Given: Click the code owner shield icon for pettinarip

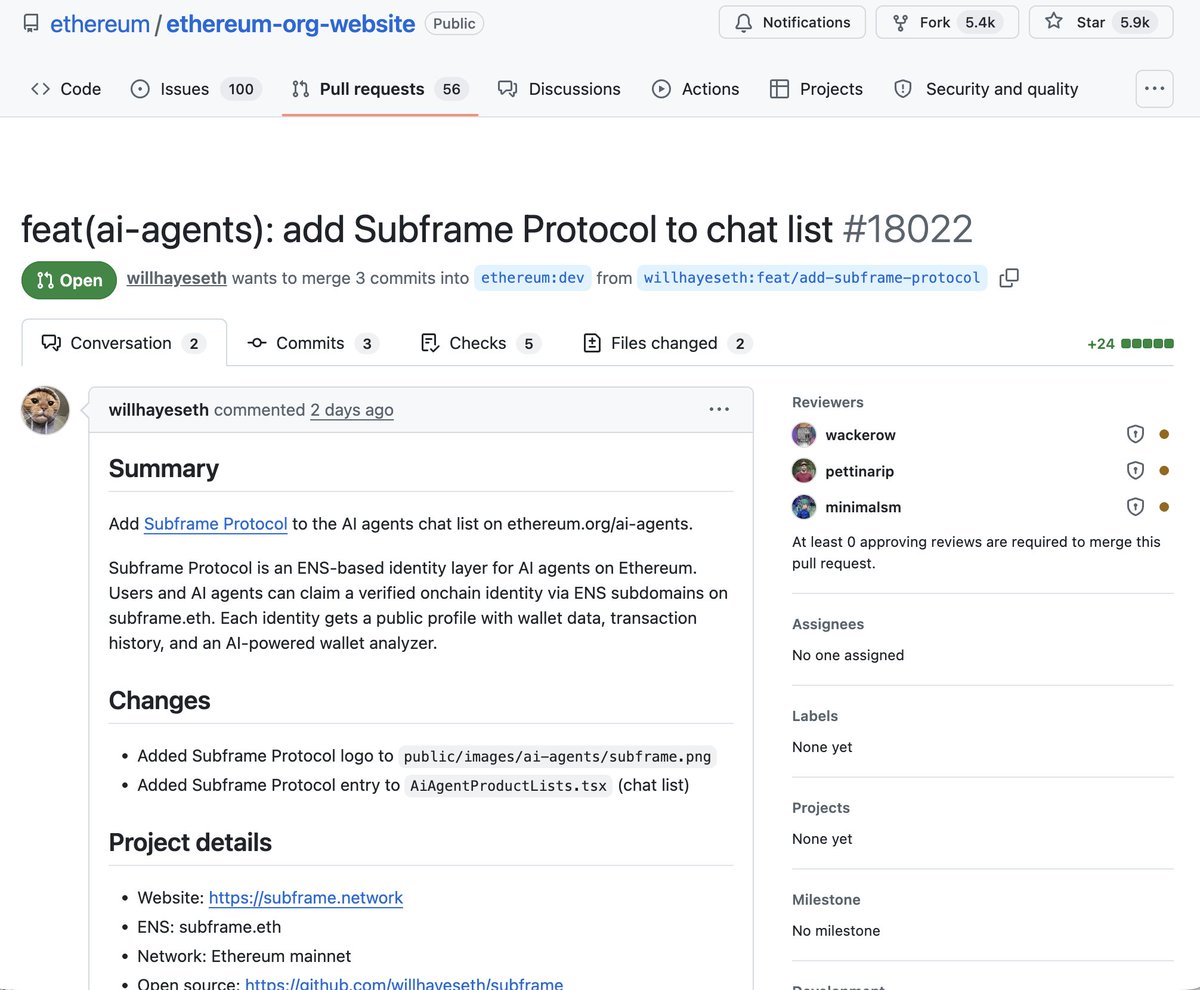Looking at the screenshot, I should (x=1135, y=471).
